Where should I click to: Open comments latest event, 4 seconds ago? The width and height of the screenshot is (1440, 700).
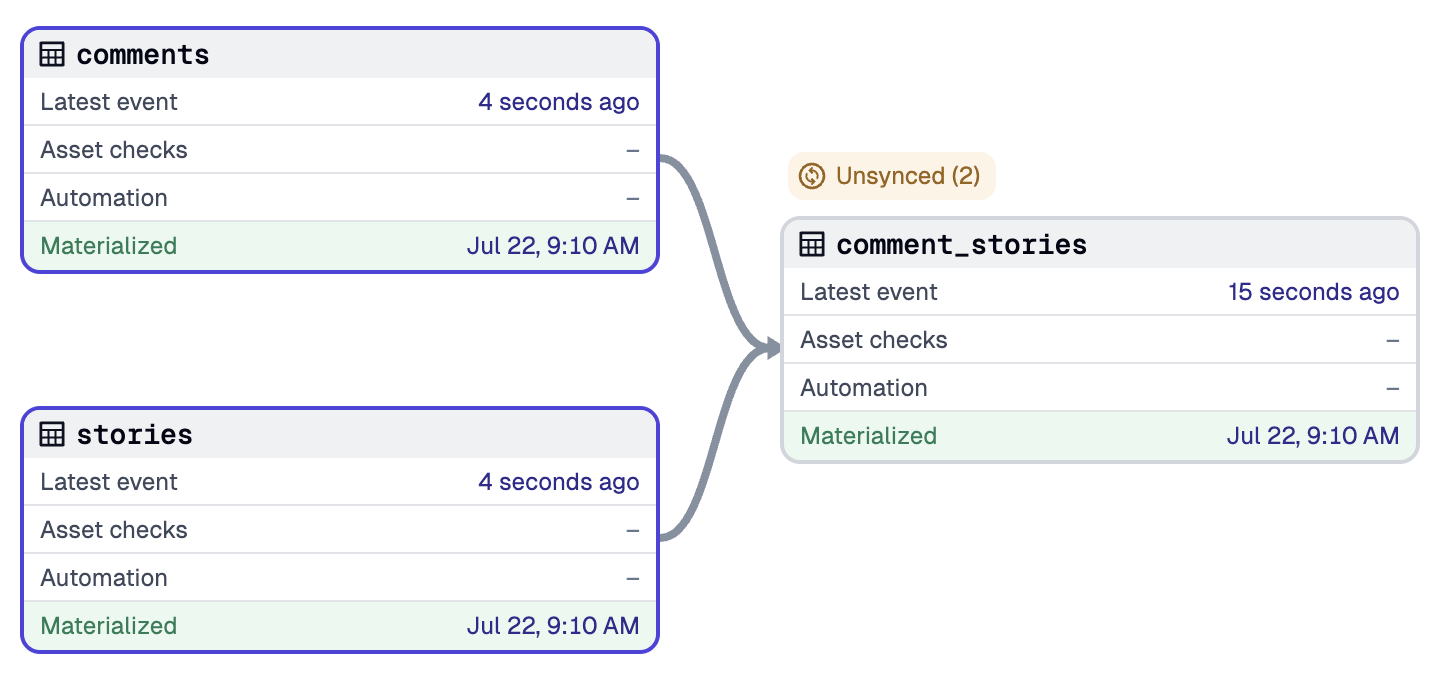(x=559, y=102)
